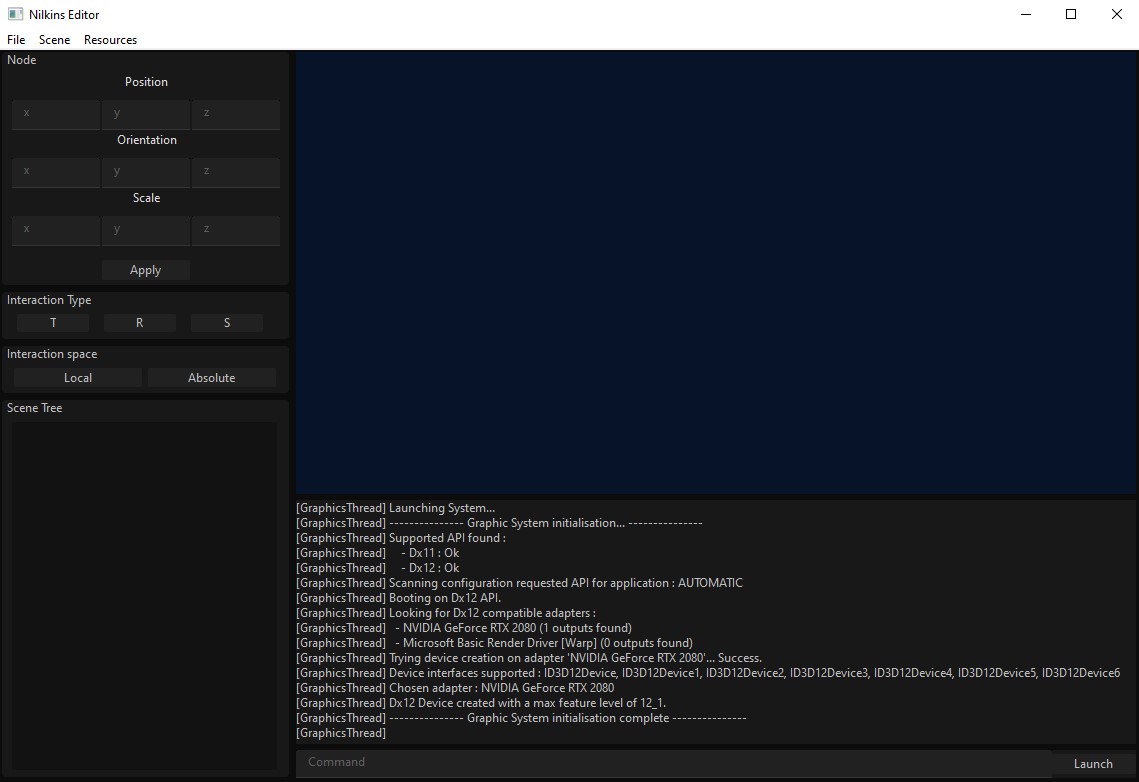Click the 3D viewport render area

716,273
